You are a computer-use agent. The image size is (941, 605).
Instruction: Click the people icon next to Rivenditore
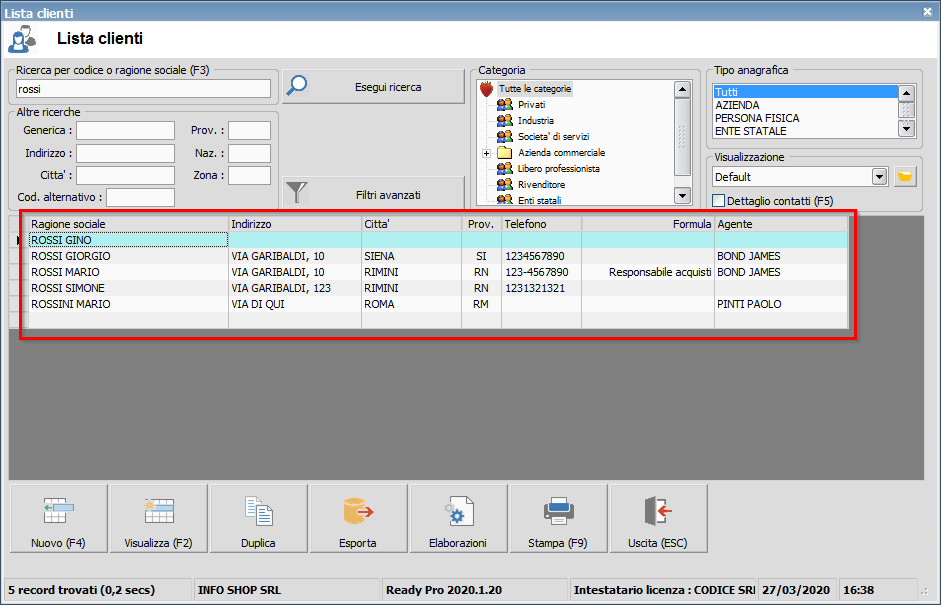point(505,184)
